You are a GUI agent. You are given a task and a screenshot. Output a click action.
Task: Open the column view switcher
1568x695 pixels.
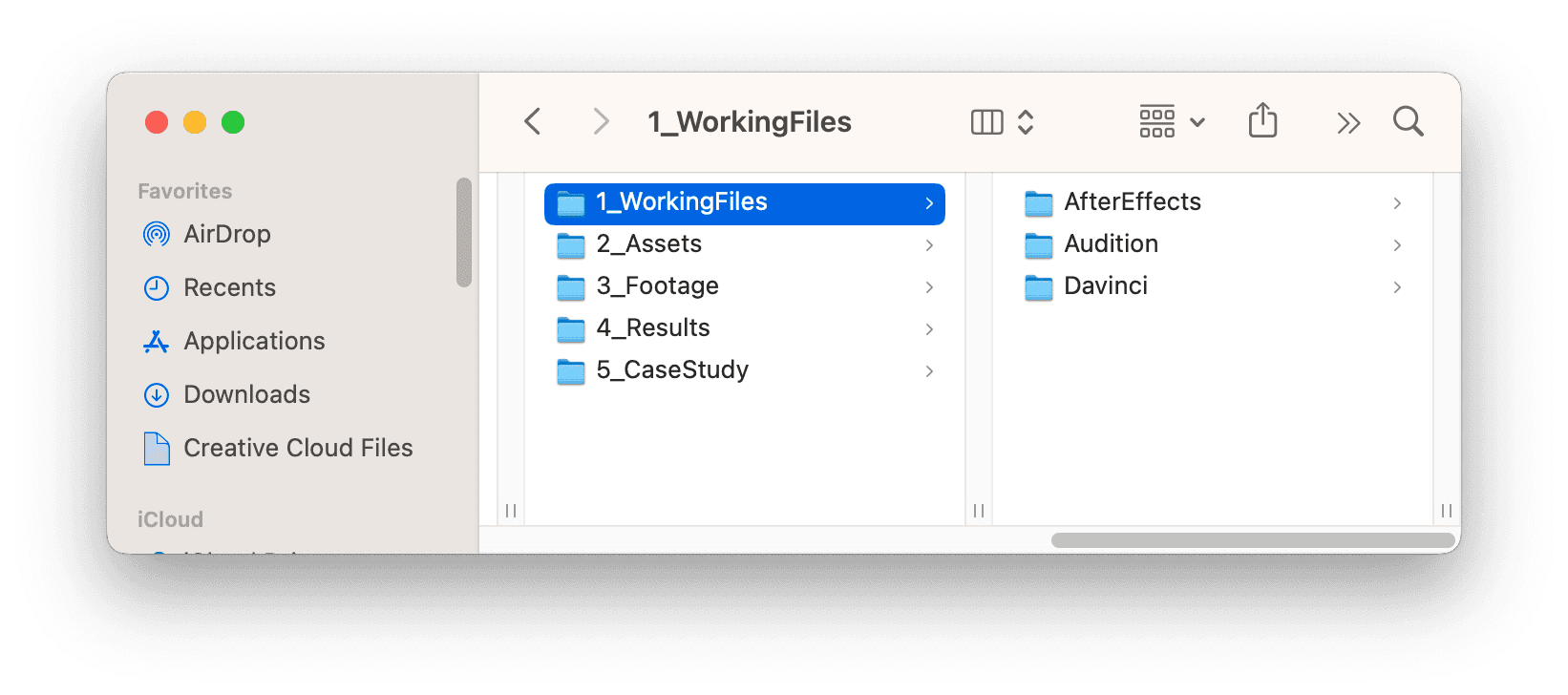1002,122
